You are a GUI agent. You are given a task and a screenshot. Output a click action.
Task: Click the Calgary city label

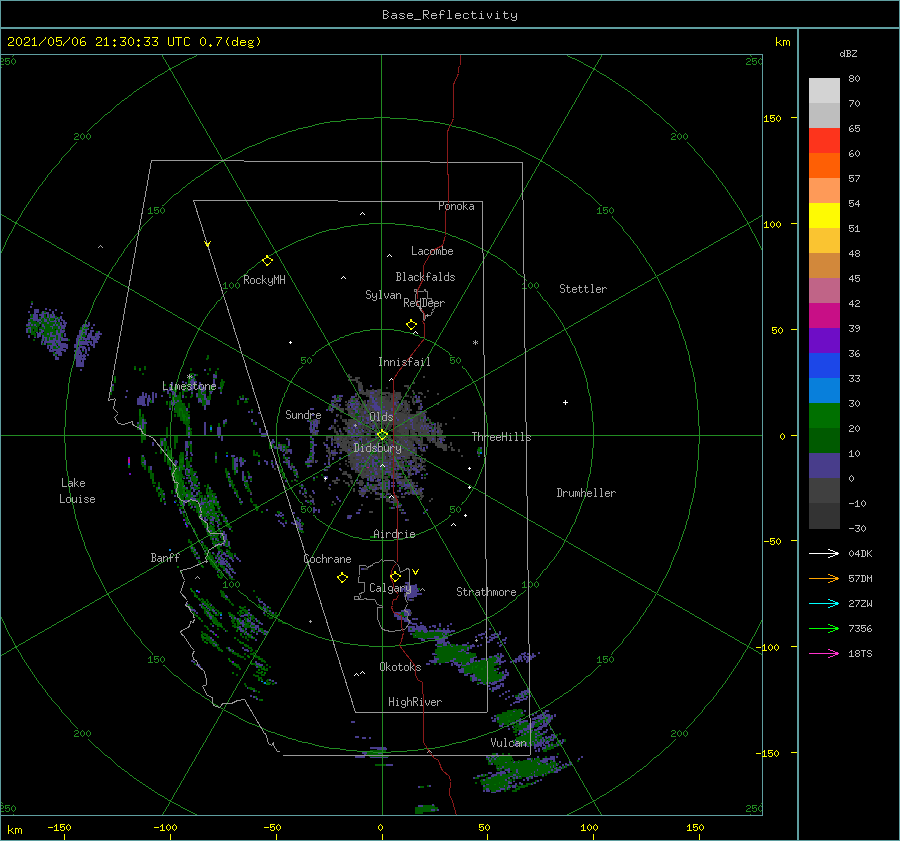click(x=390, y=588)
